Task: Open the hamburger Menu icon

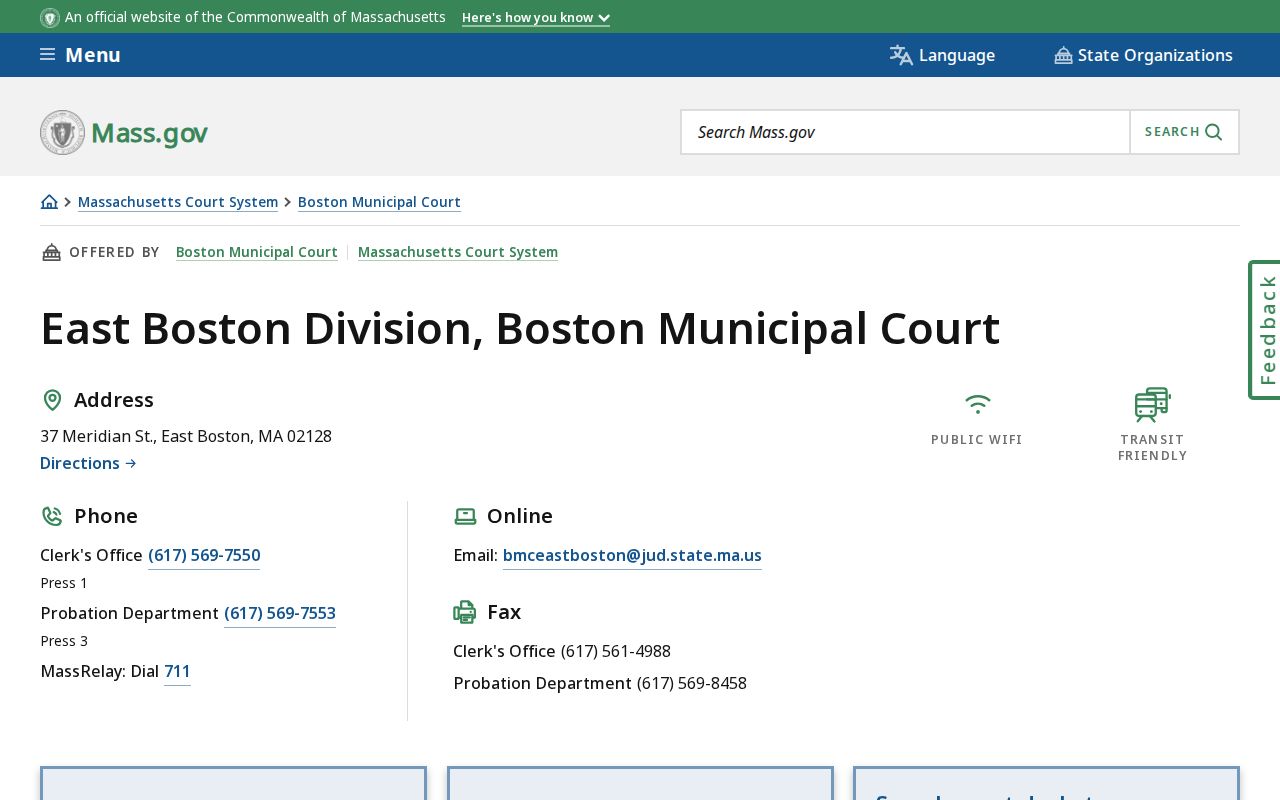Action: (x=47, y=55)
